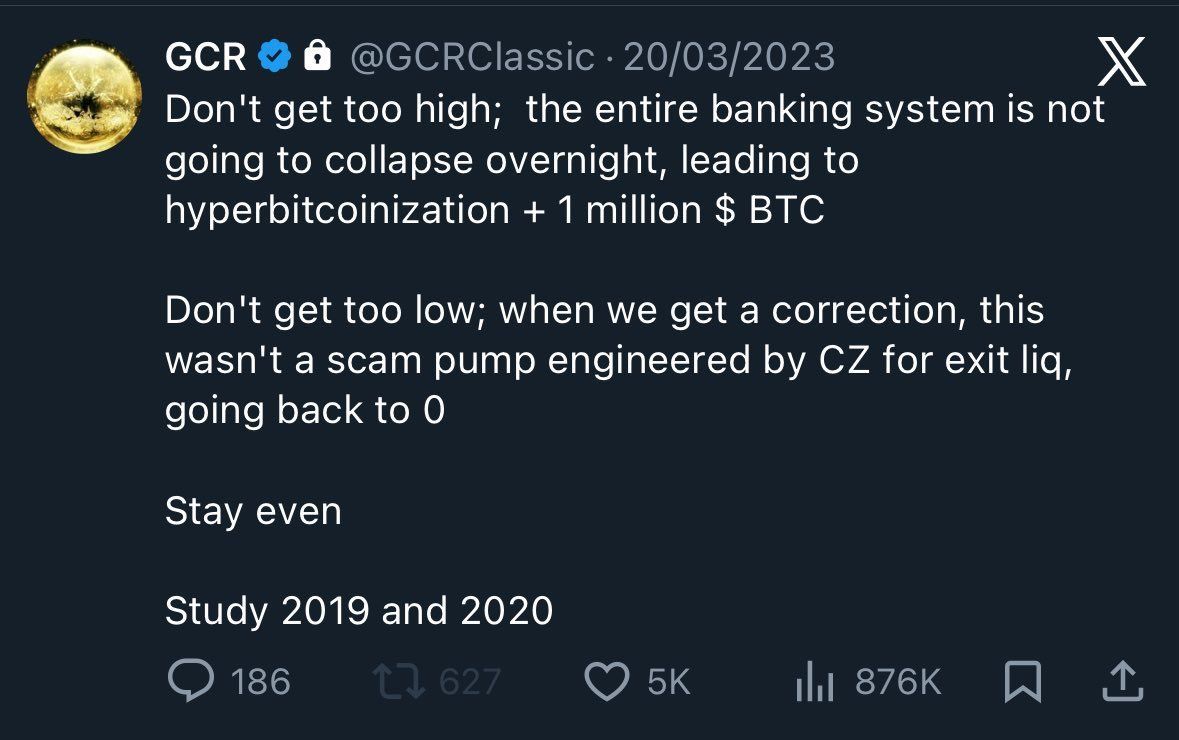The image size is (1179, 740).
Task: Open the tweet via its 20/03/2023 timestamp
Action: [x=729, y=59]
